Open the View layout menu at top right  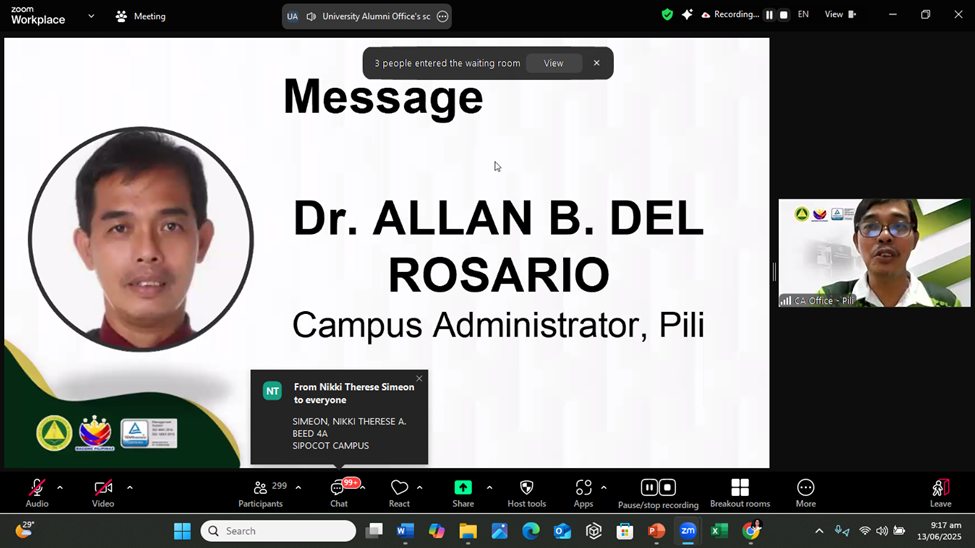(839, 15)
